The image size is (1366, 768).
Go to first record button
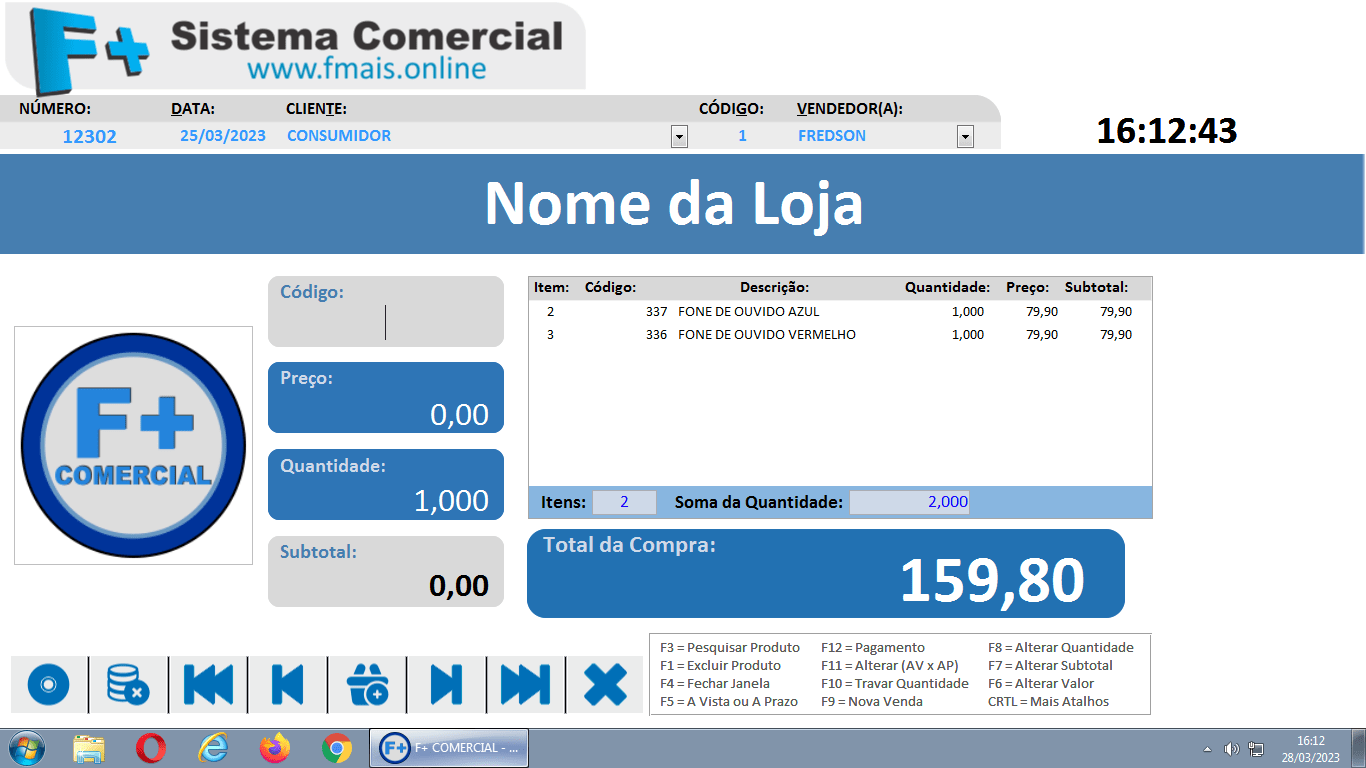pyautogui.click(x=208, y=685)
